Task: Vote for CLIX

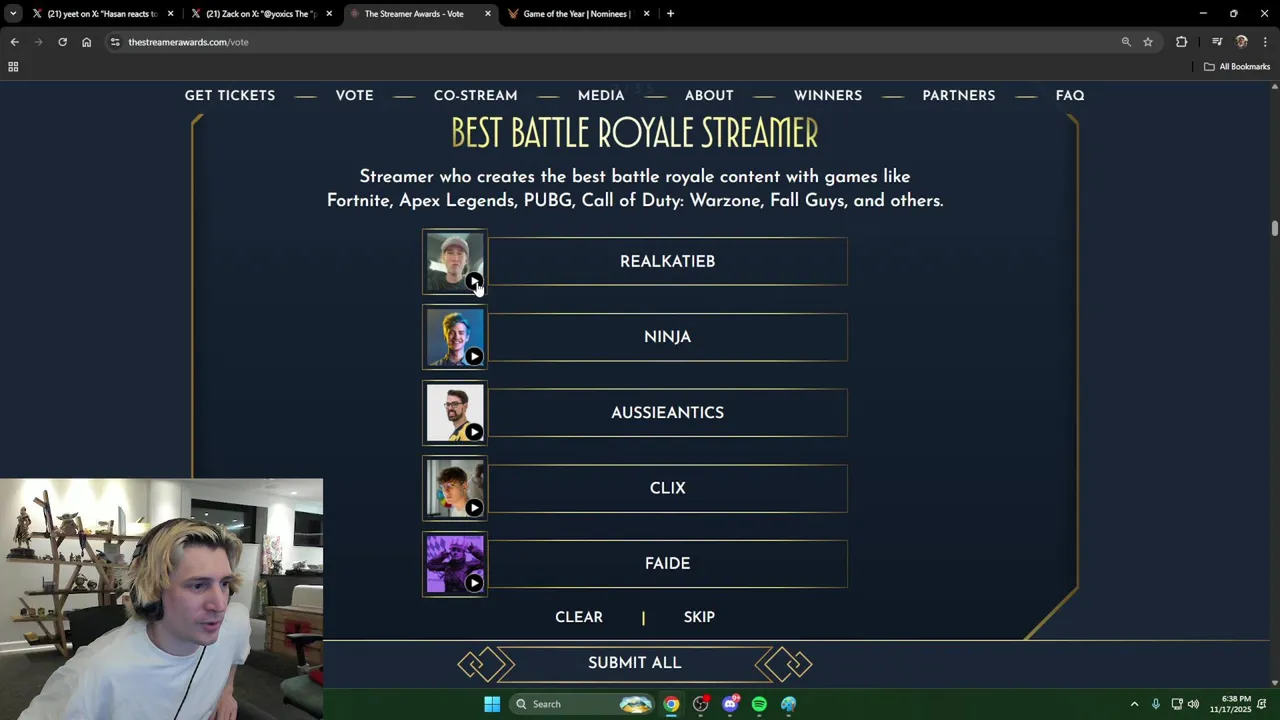Action: (667, 488)
